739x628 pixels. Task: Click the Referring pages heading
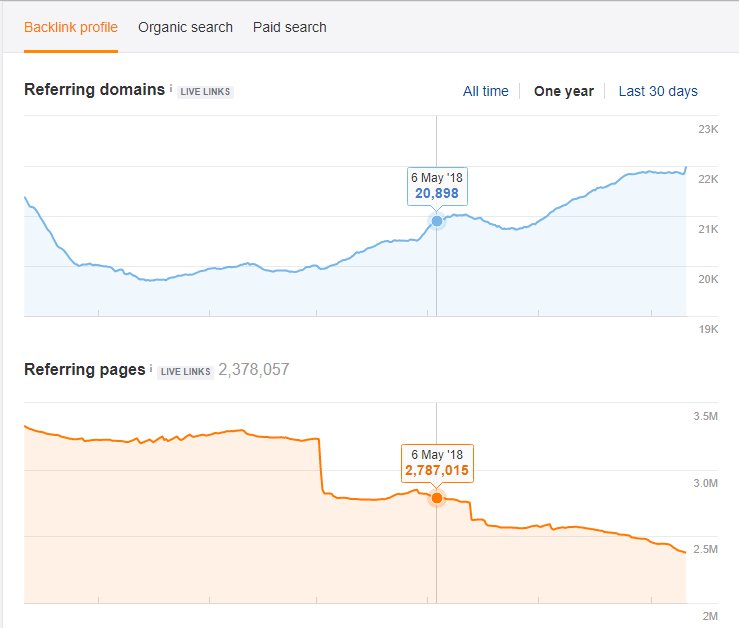coord(84,370)
